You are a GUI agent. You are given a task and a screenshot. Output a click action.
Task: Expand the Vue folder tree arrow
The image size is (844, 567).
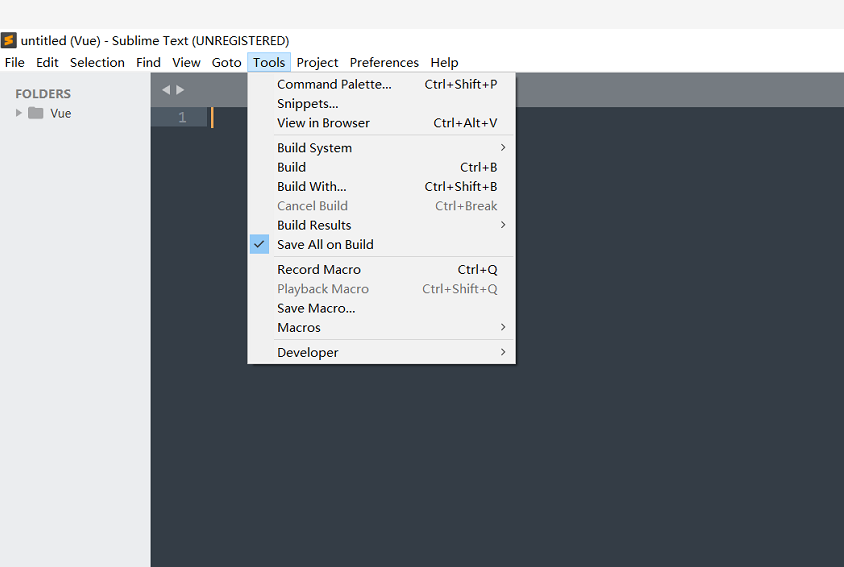pyautogui.click(x=19, y=113)
